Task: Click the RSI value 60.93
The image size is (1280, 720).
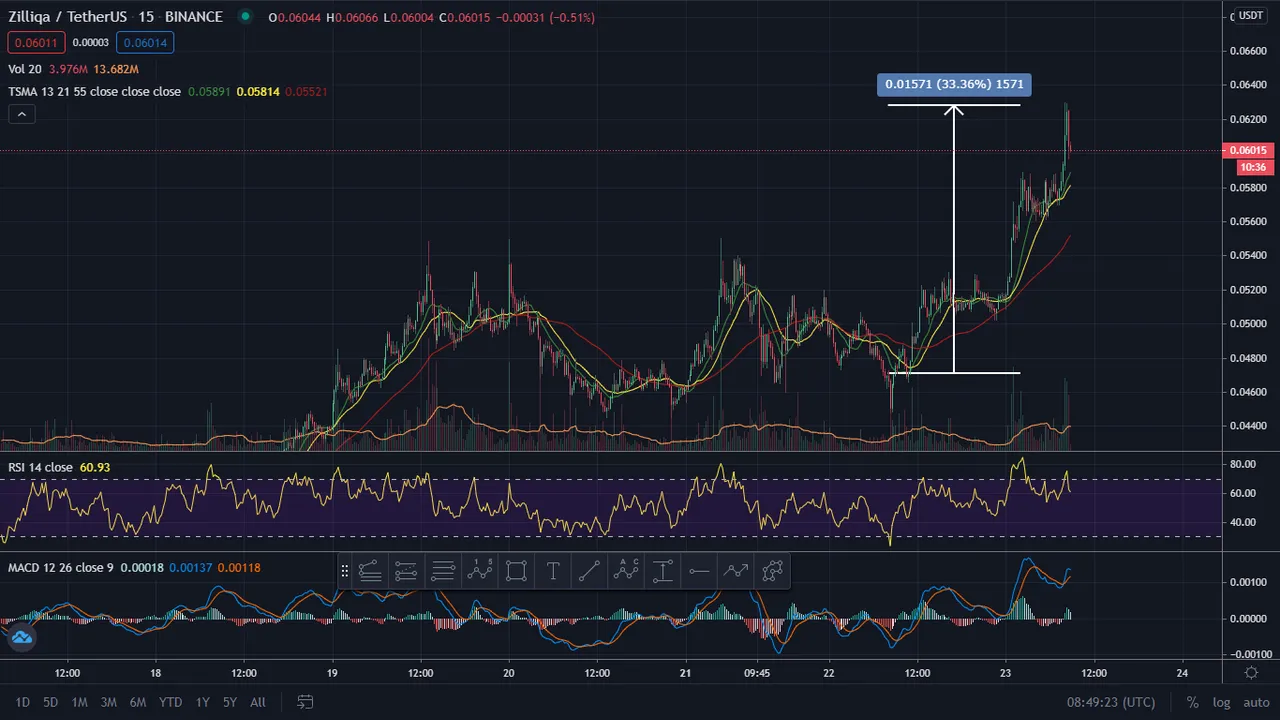Action: pyautogui.click(x=95, y=467)
